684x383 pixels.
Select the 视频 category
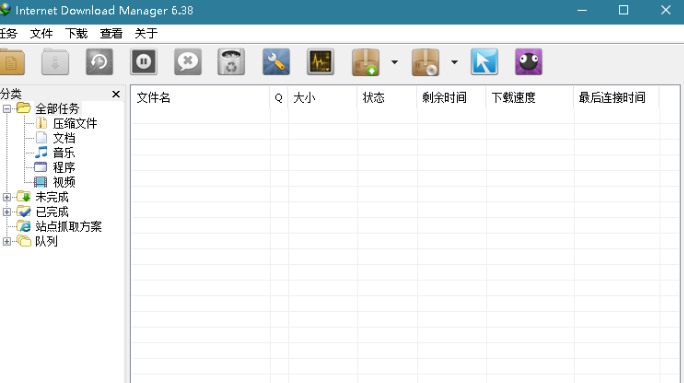(x=64, y=182)
